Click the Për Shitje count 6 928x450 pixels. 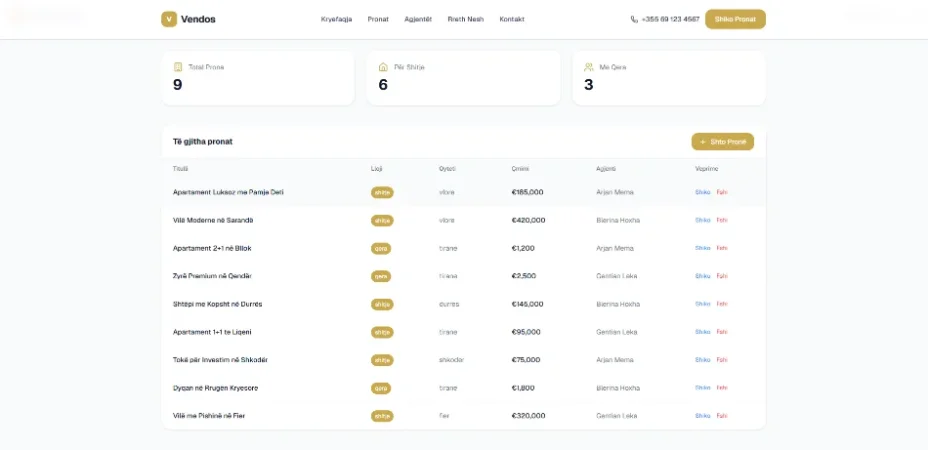(383, 85)
